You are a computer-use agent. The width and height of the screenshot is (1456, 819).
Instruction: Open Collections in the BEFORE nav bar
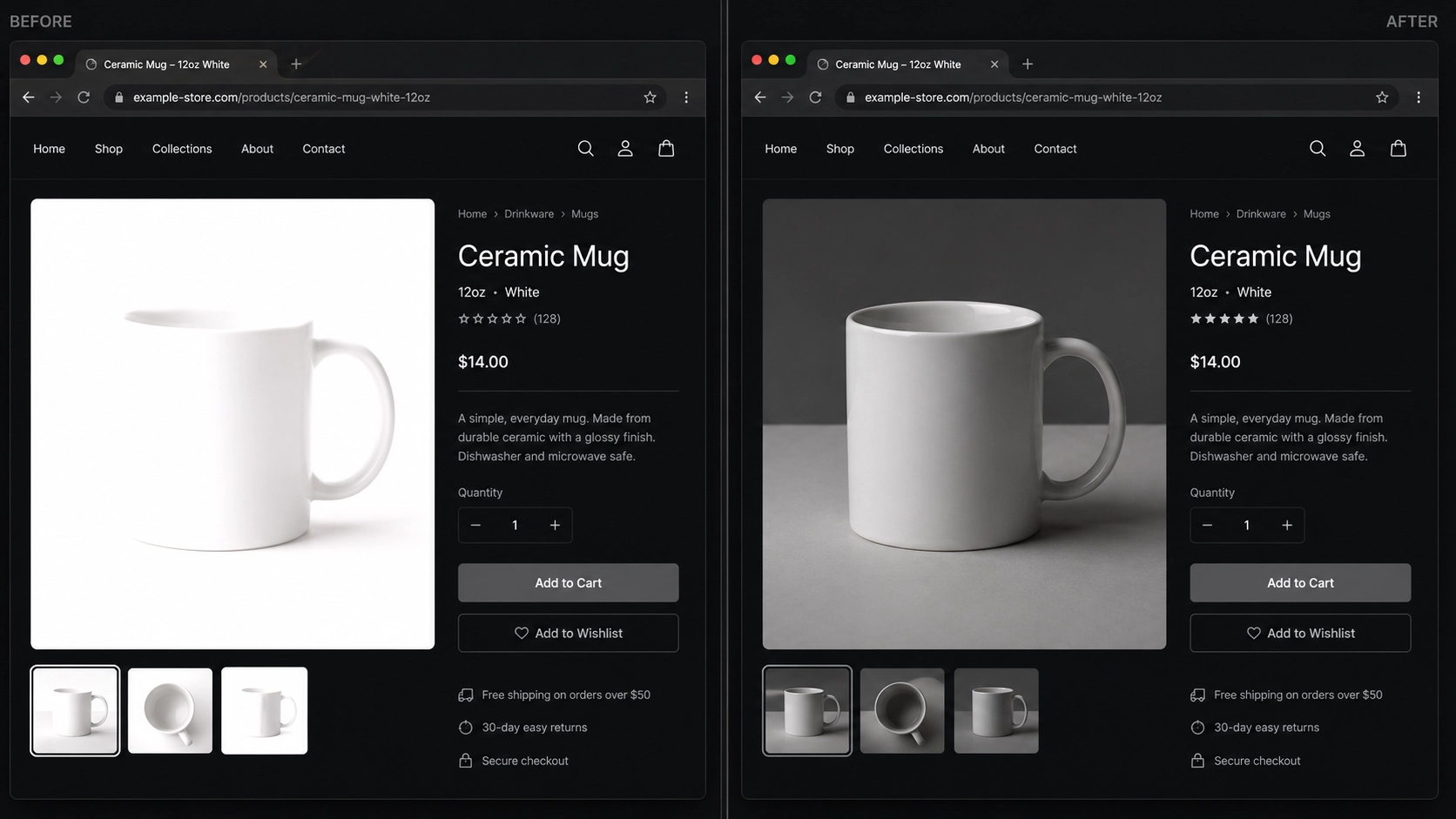click(182, 149)
